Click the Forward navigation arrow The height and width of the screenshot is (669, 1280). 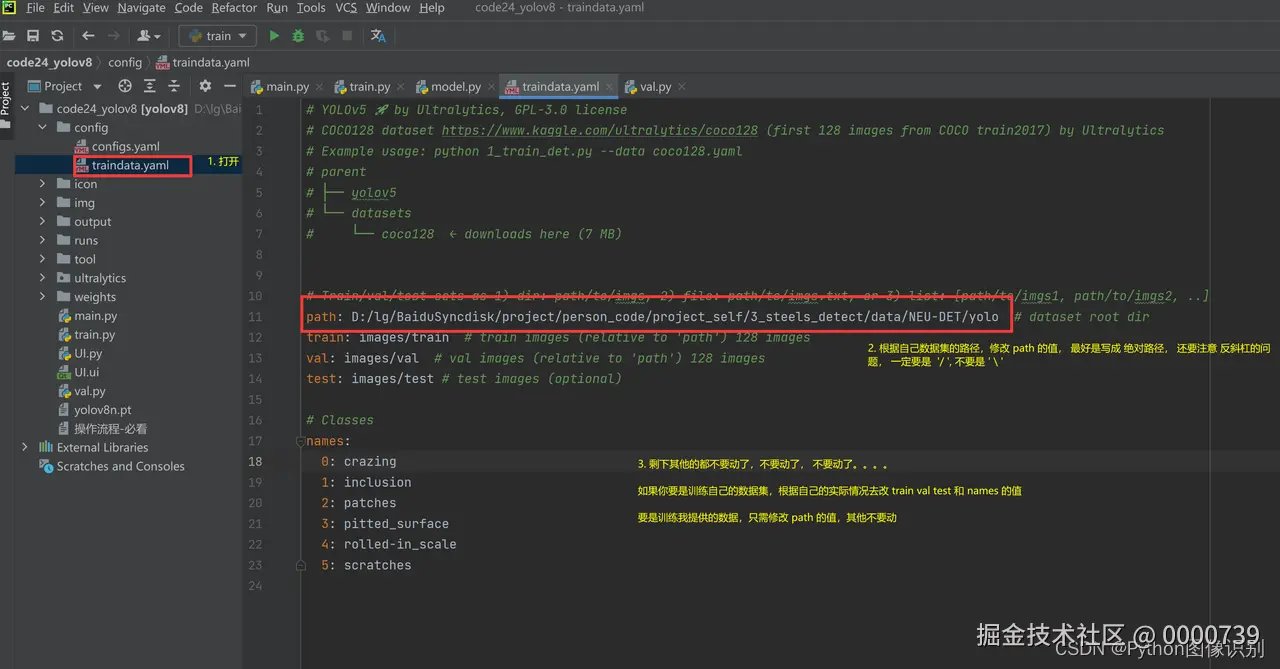(x=113, y=36)
